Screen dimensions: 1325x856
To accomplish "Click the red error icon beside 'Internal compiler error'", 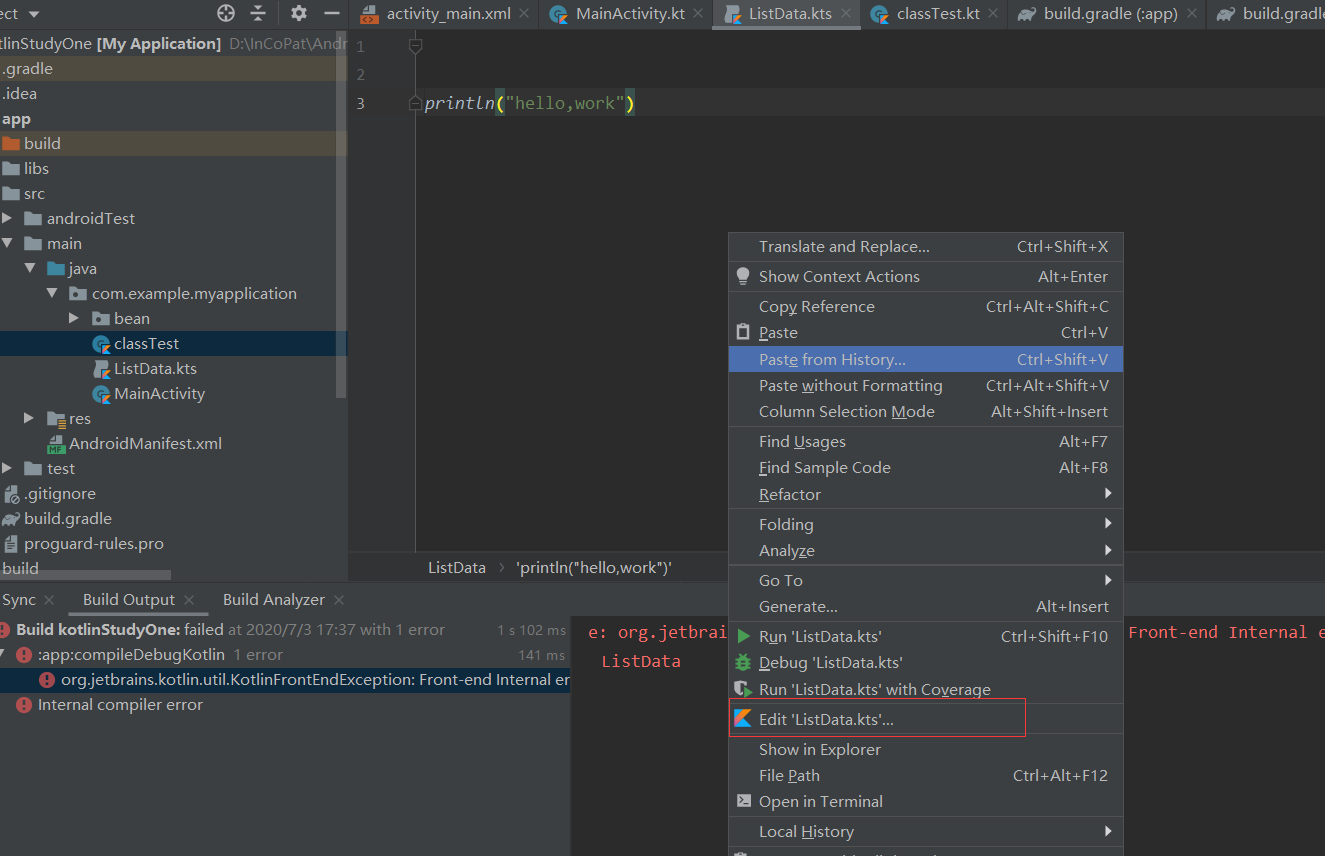I will pos(25,704).
